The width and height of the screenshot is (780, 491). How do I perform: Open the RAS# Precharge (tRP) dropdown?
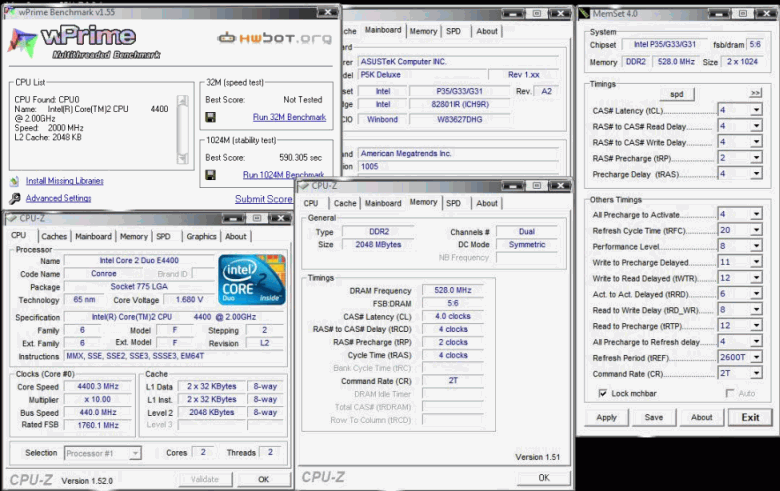(756, 158)
